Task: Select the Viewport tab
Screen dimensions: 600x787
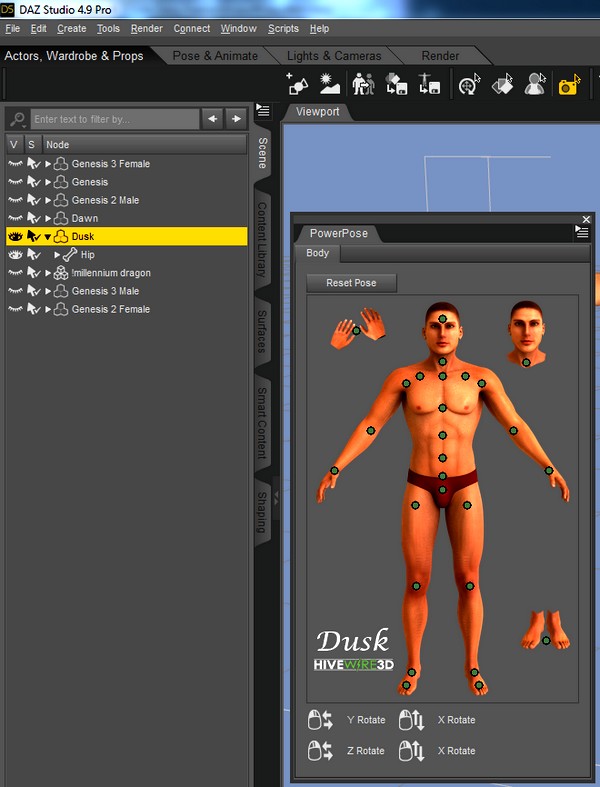Action: point(317,111)
